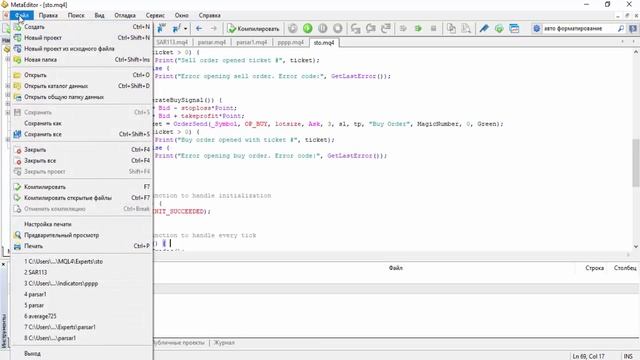Click the magnifier icon in the search box
Screen dimensions: 640x360
coord(621,29)
